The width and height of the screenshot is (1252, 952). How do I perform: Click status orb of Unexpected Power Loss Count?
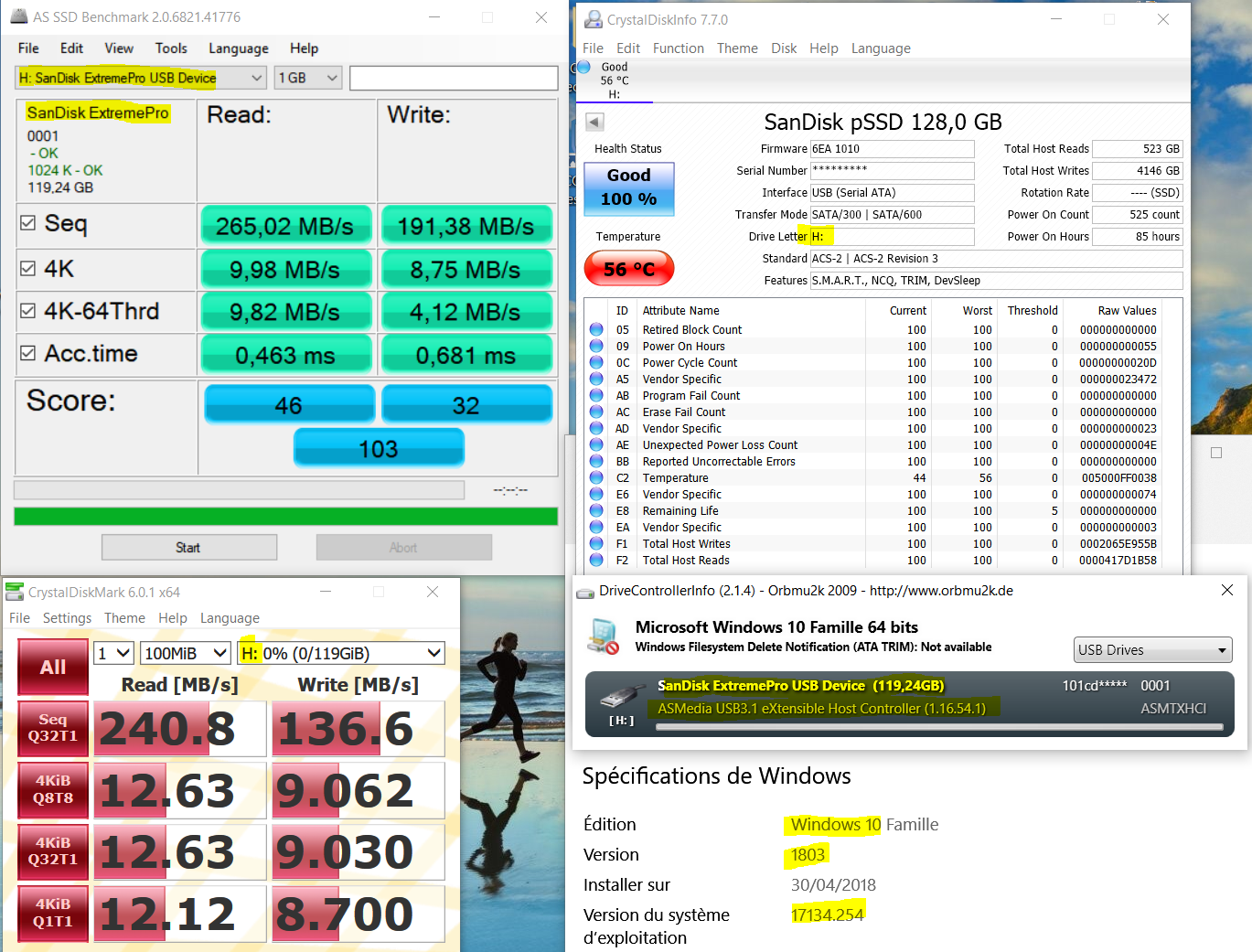[x=596, y=444]
